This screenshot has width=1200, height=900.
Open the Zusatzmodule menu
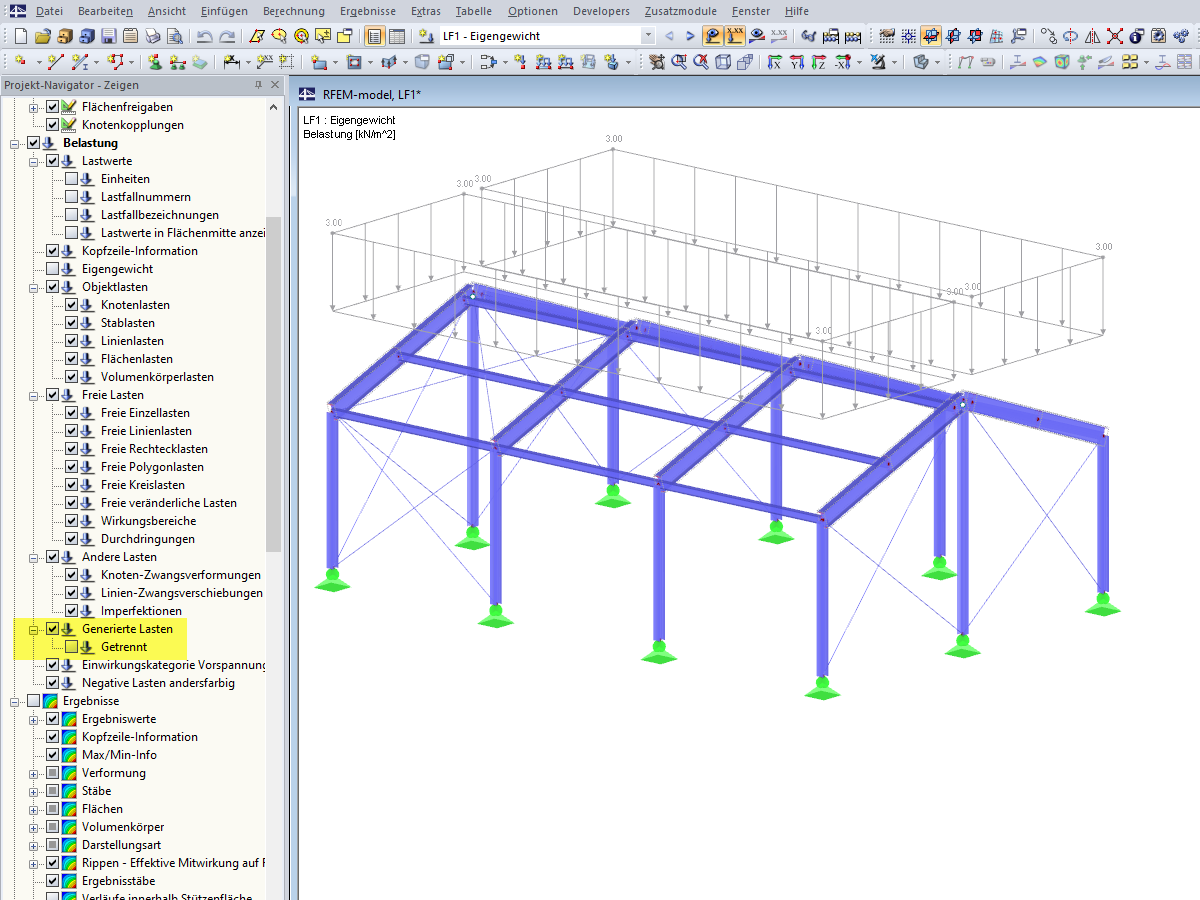click(x=681, y=11)
